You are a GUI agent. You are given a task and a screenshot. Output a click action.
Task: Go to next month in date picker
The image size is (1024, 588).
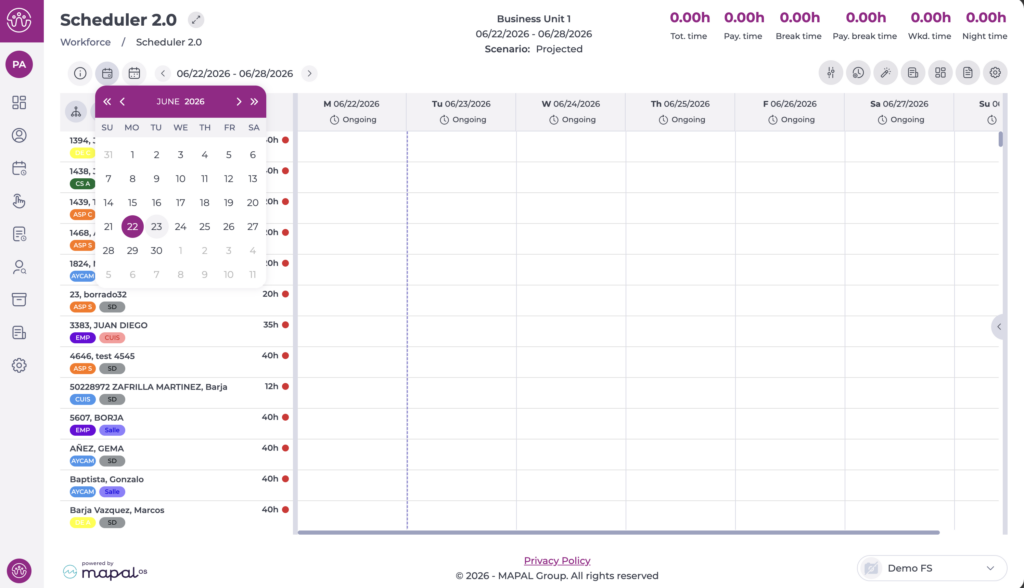[238, 101]
